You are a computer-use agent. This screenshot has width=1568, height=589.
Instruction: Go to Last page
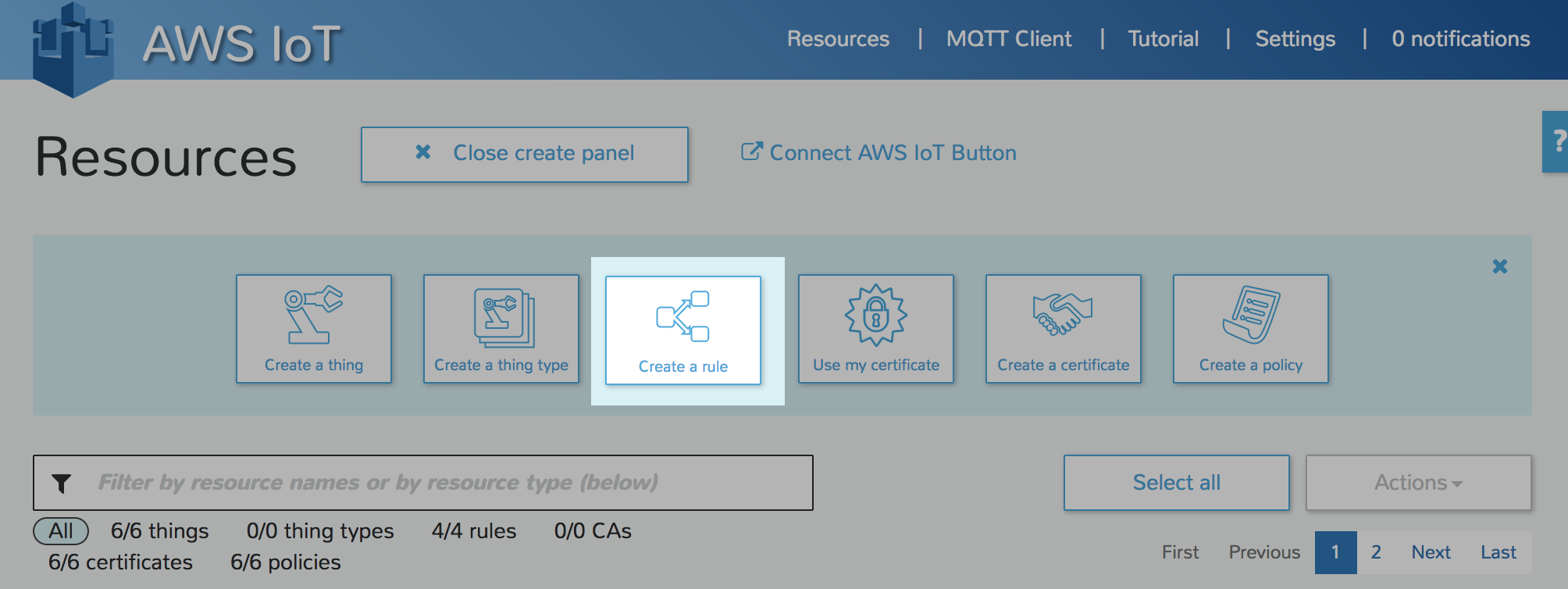pos(1499,552)
